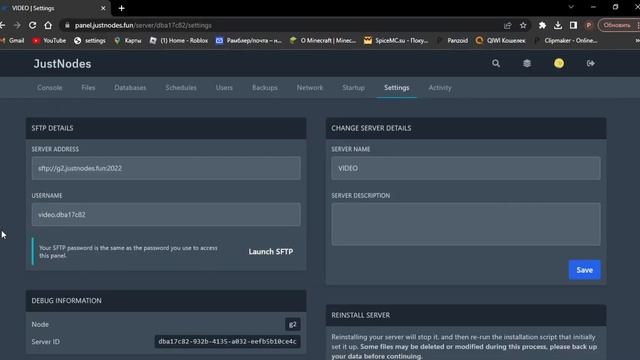Open the browser extensions puzzle icon
This screenshot has height=360, width=640.
[542, 25]
